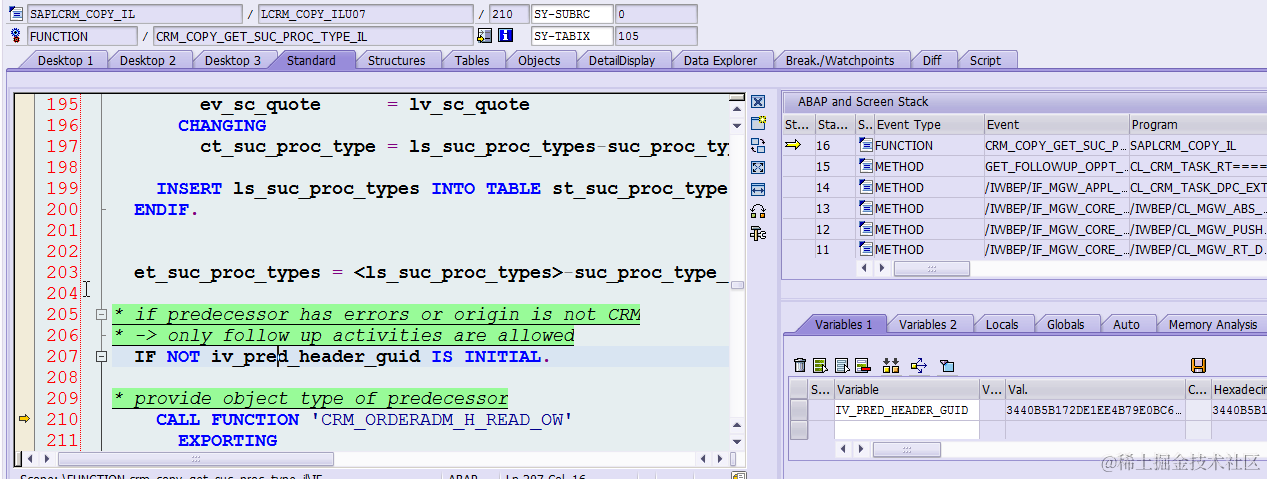The width and height of the screenshot is (1267, 479).
Task: Click the LCRM_COPY_ILU07 include field
Action: (365, 14)
